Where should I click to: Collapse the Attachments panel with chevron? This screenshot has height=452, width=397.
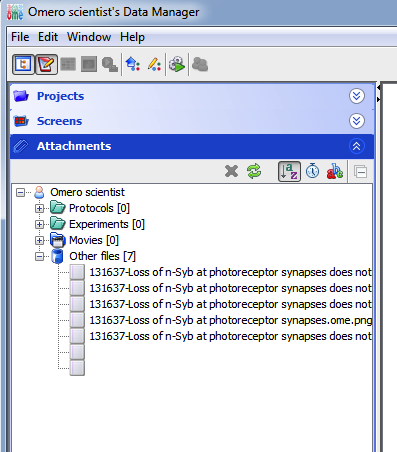tap(357, 146)
